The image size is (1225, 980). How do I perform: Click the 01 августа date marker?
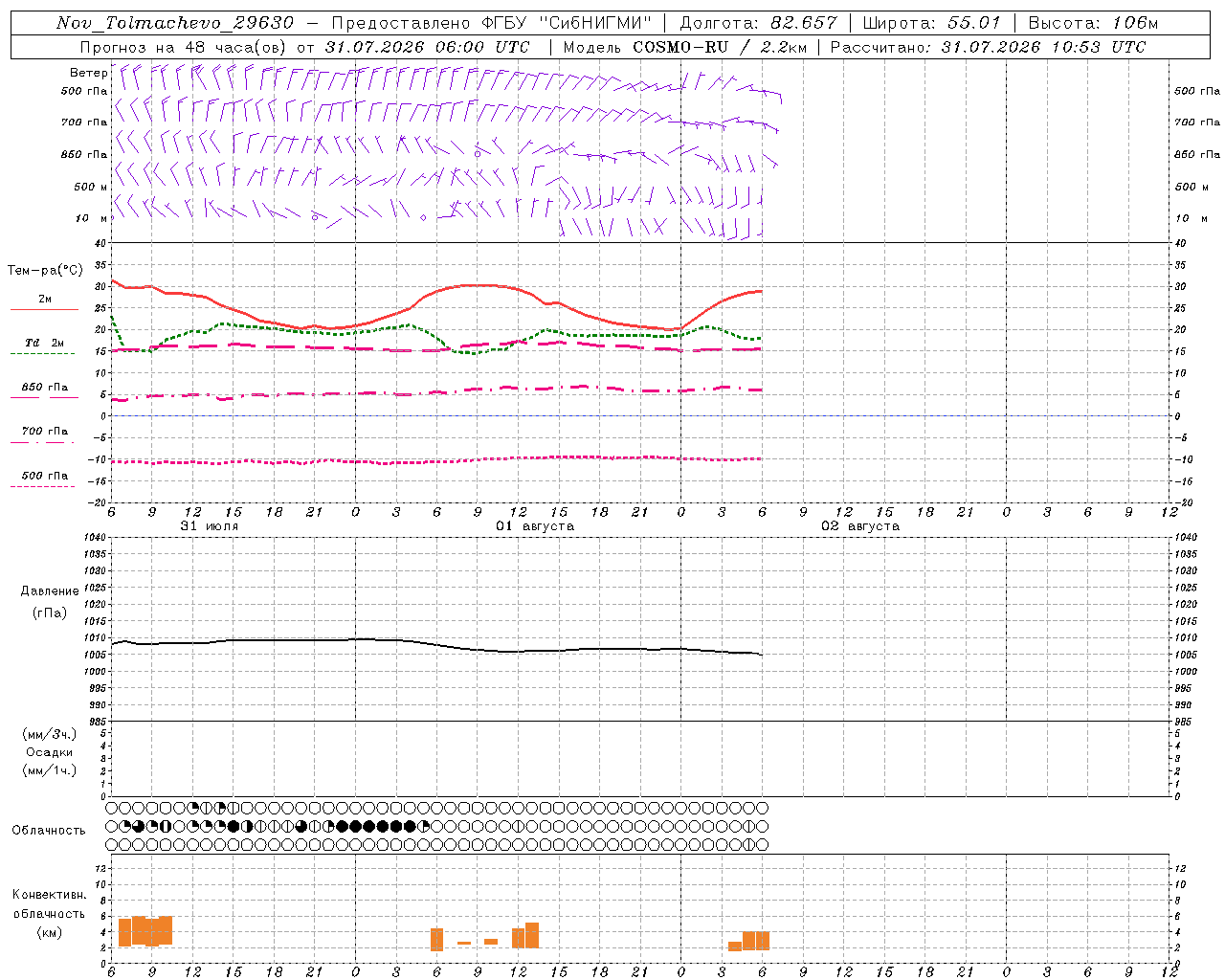535,526
